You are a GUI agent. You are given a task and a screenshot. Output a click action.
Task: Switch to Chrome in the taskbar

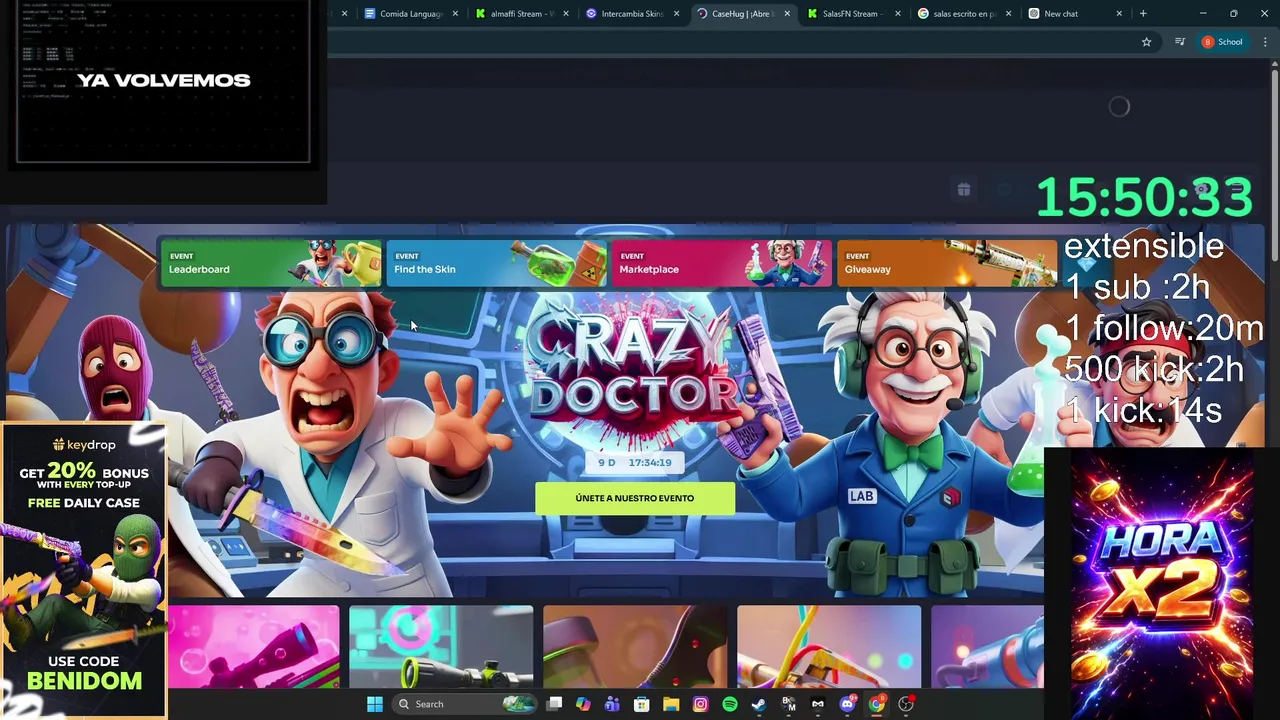(x=876, y=704)
